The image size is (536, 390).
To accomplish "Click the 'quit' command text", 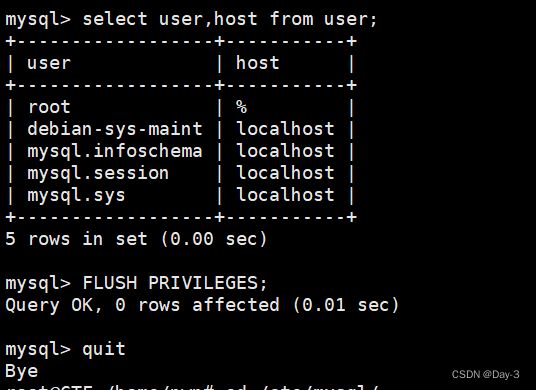I will tap(104, 349).
